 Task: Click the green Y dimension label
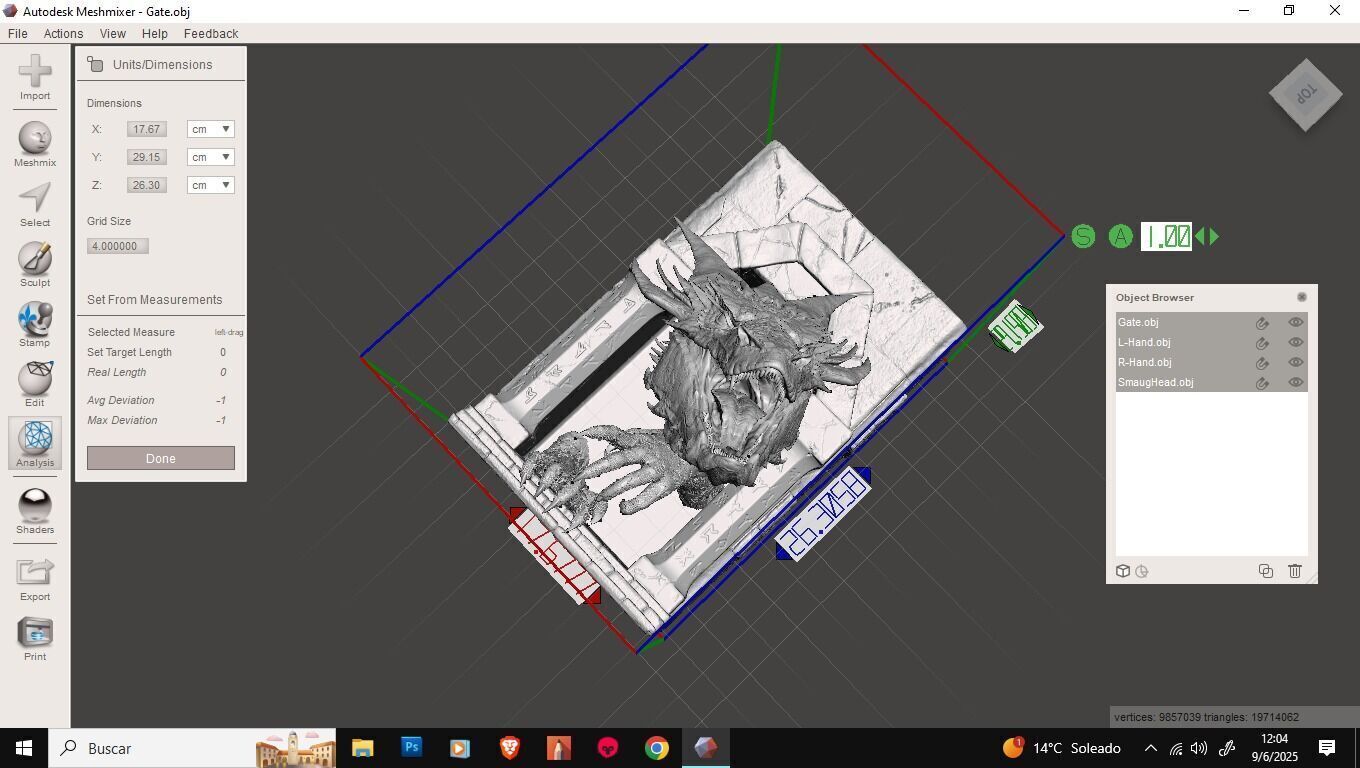point(1015,327)
